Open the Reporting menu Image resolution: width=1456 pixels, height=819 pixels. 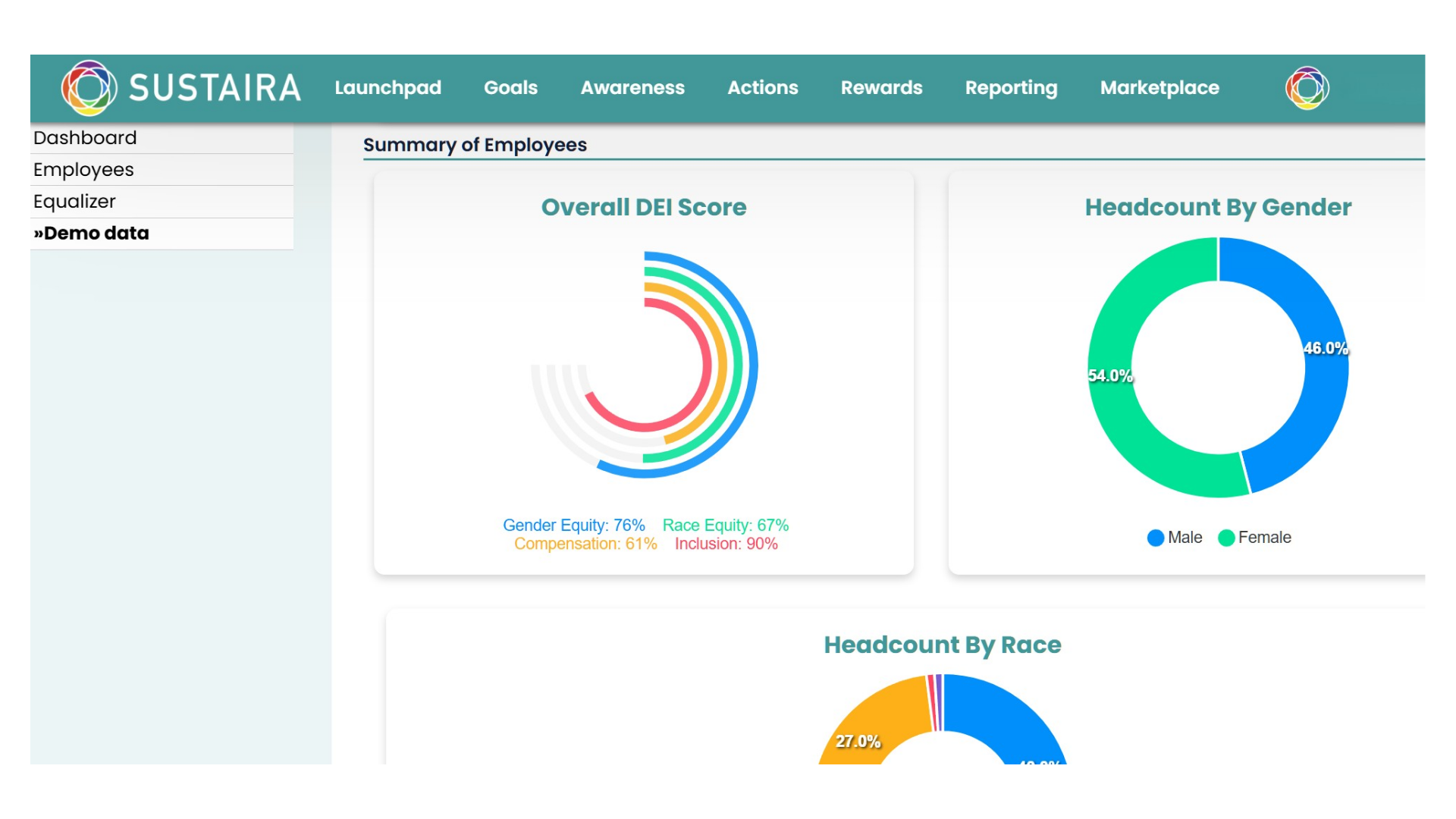click(x=1011, y=88)
